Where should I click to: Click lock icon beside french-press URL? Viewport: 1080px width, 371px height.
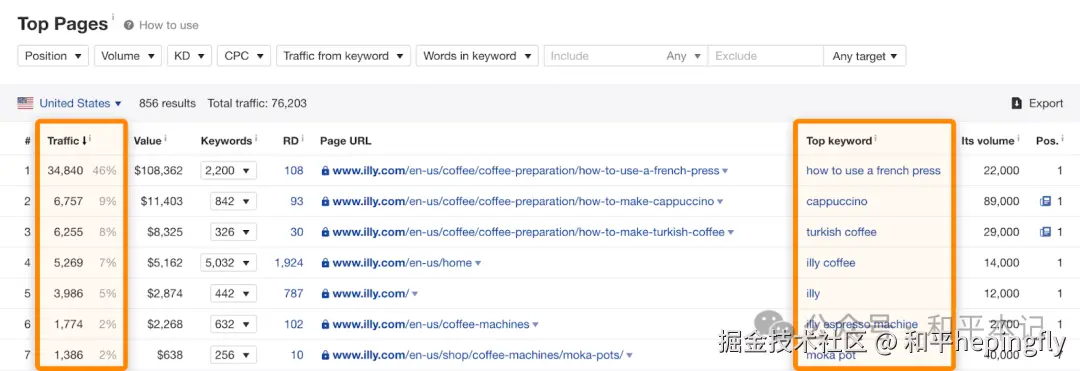tap(325, 171)
